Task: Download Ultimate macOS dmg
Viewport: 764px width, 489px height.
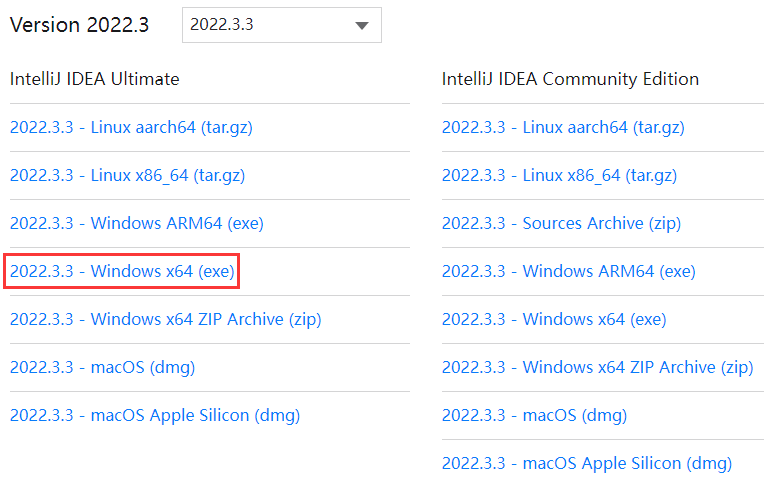Action: pos(102,367)
